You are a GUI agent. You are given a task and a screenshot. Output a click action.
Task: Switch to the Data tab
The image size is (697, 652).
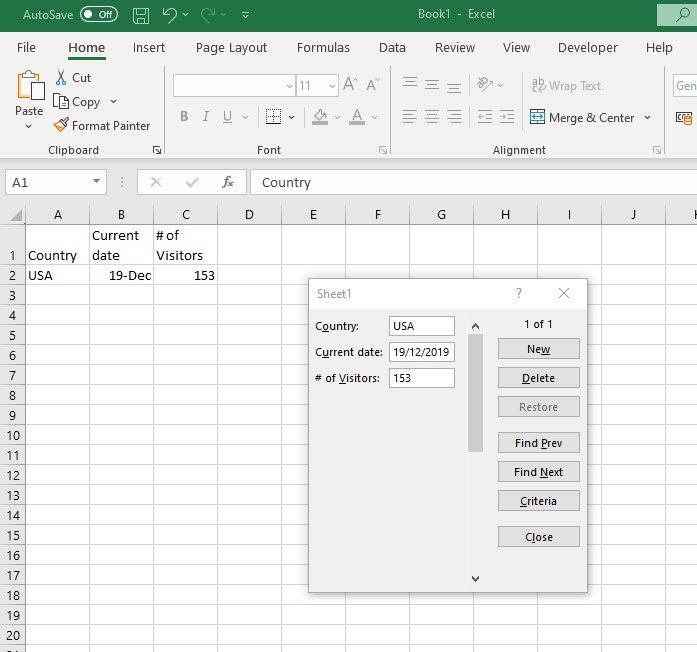392,48
